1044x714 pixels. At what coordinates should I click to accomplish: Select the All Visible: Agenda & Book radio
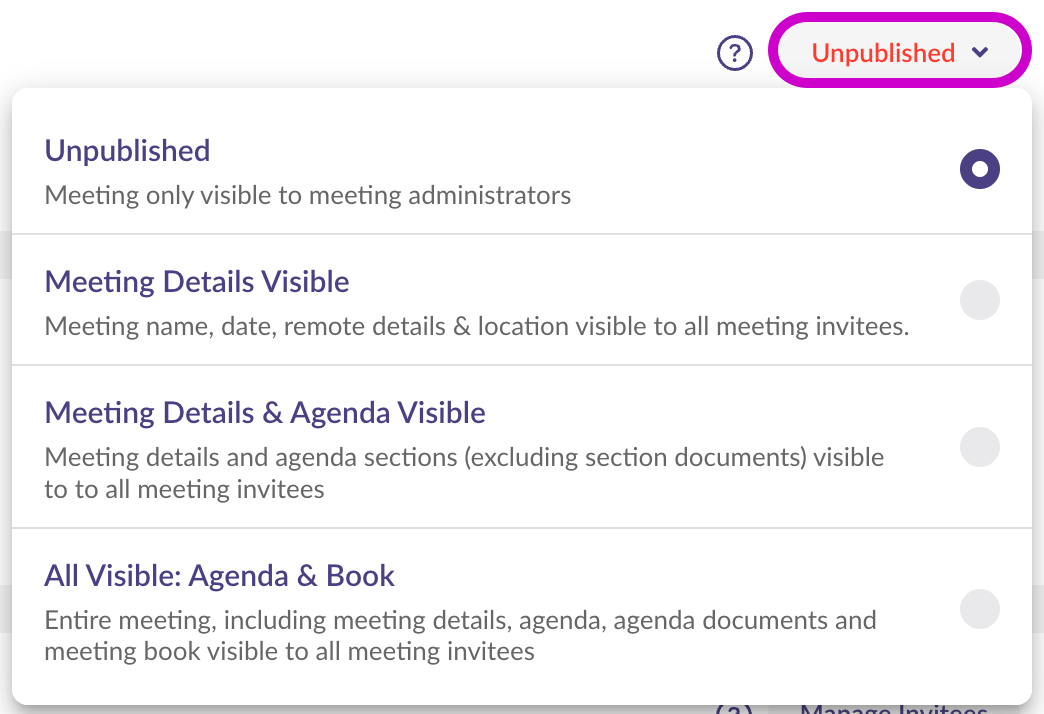click(979, 609)
